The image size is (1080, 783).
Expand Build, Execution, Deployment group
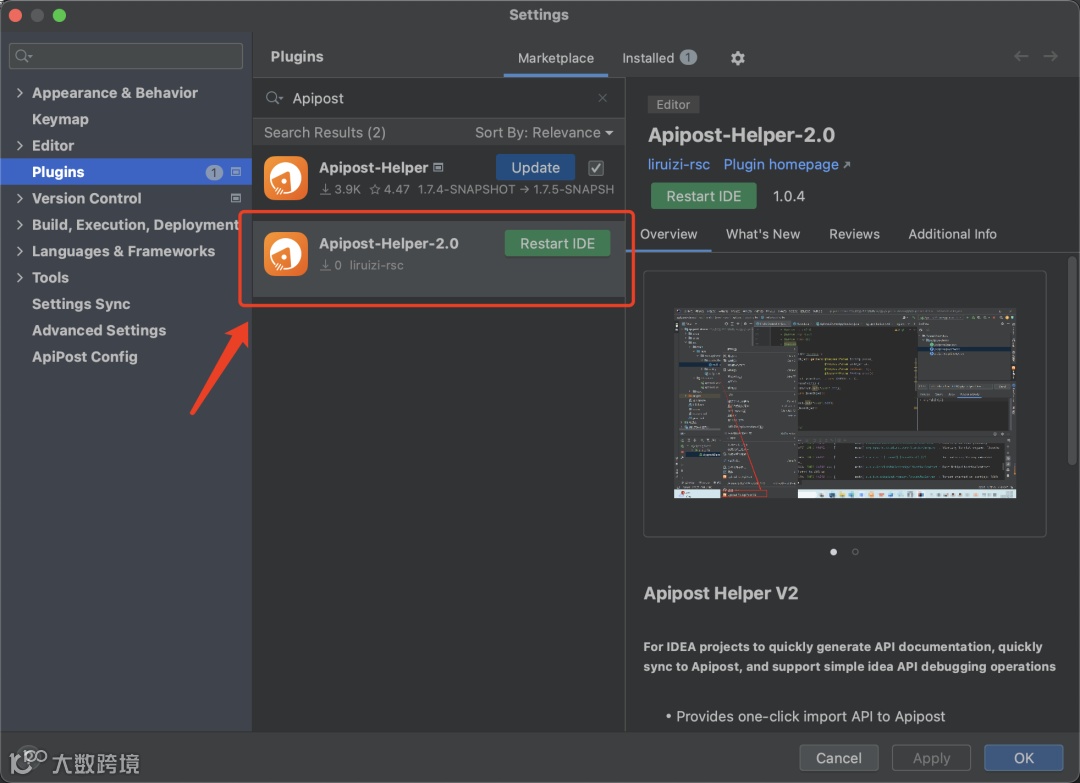[x=19, y=225]
